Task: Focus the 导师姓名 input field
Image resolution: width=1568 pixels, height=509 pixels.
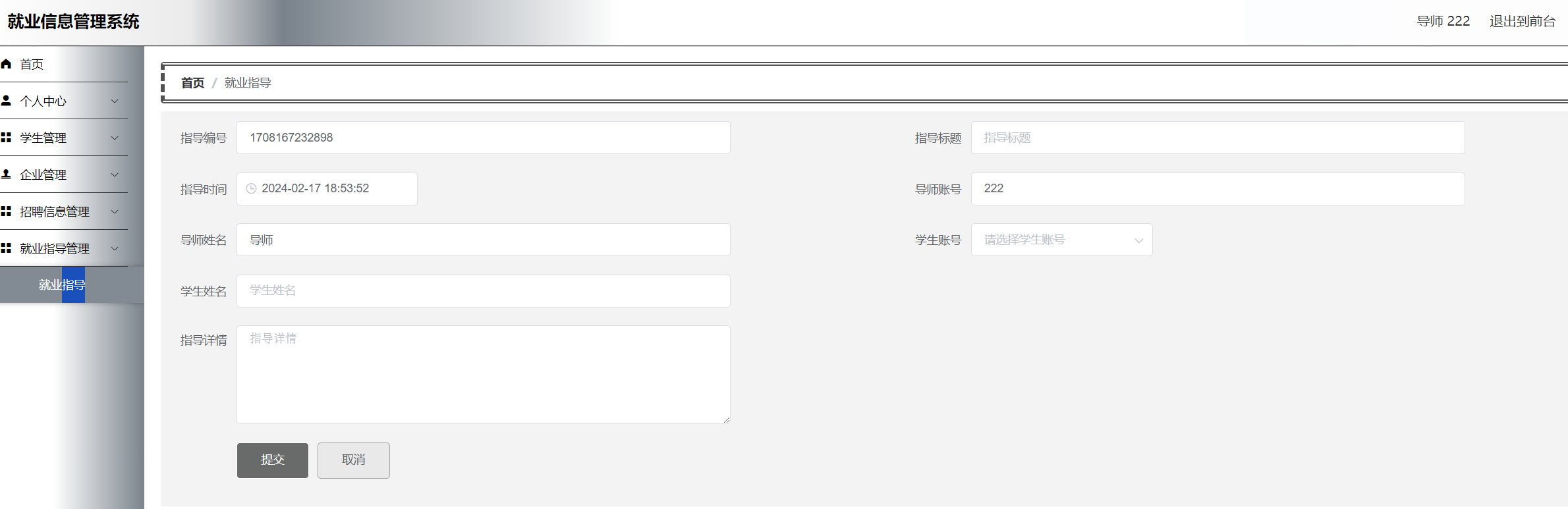Action: (483, 240)
